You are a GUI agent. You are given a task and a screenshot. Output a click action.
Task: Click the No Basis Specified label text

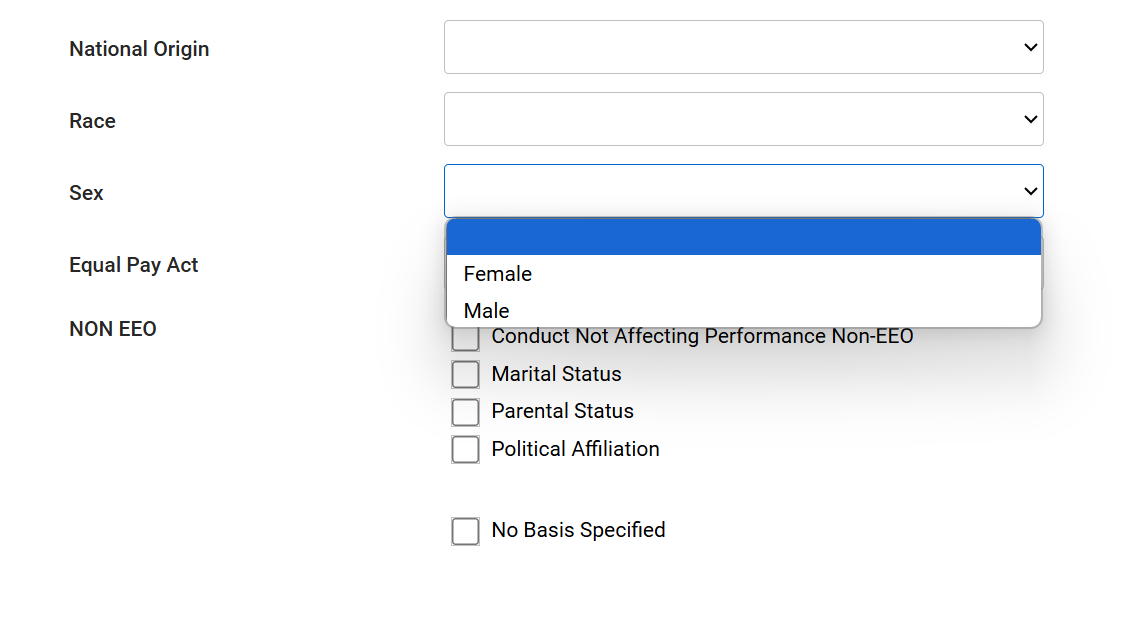pos(578,530)
